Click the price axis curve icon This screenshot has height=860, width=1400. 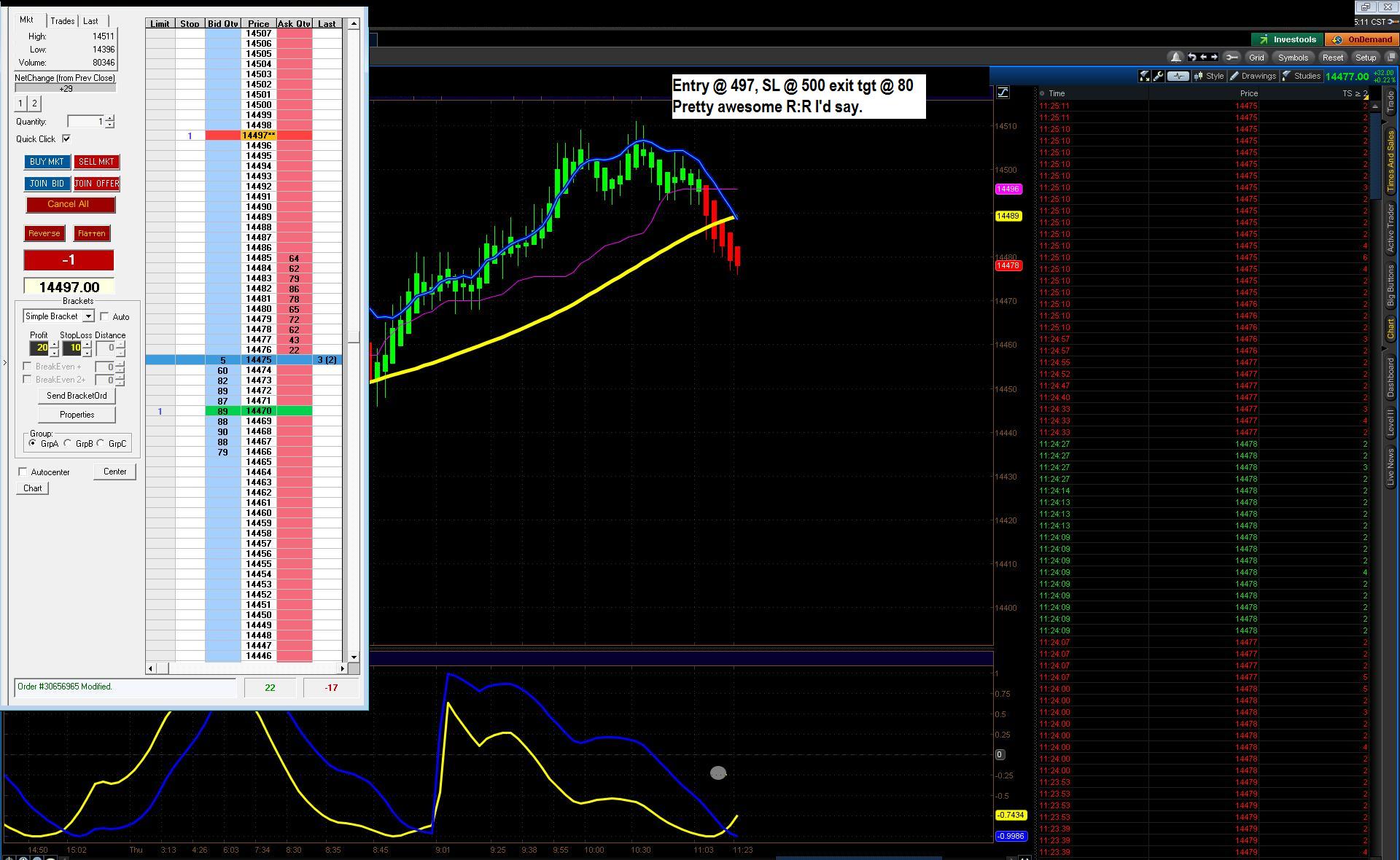pos(1003,92)
